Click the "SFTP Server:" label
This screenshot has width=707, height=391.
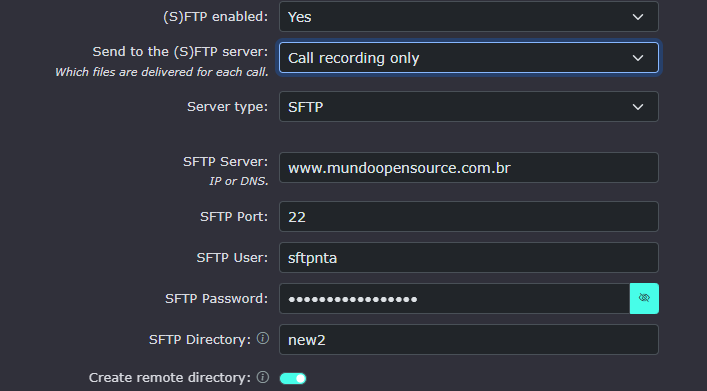225,161
